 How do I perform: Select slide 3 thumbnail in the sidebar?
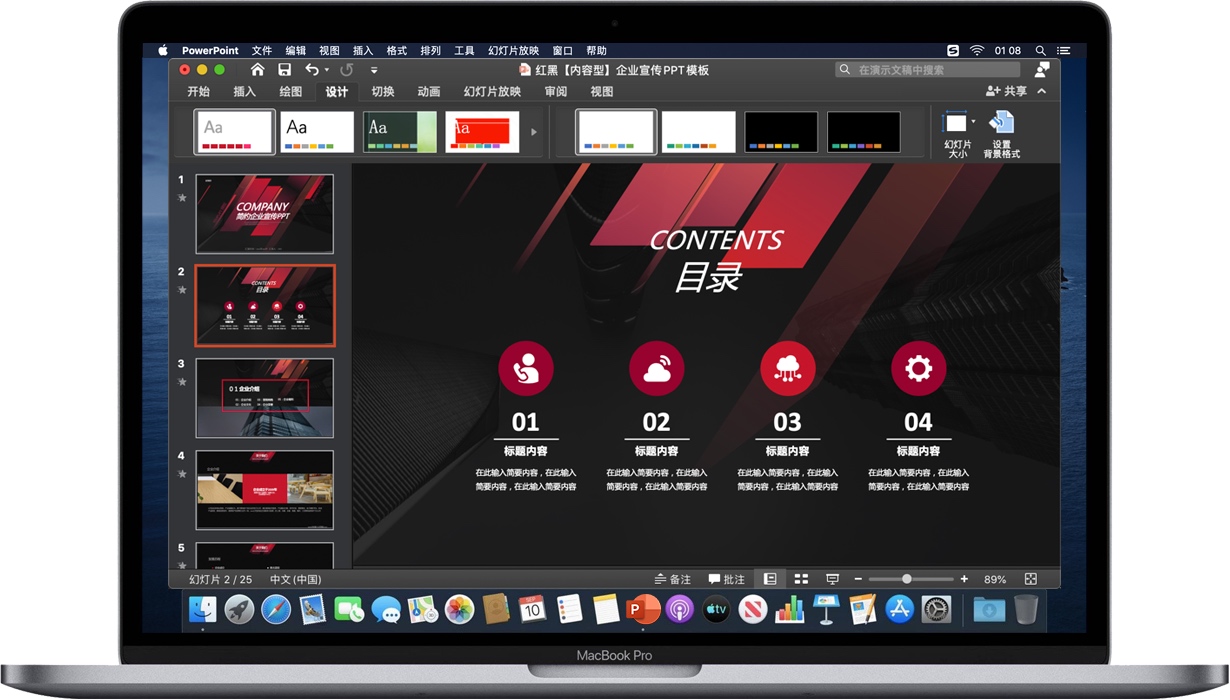[264, 397]
